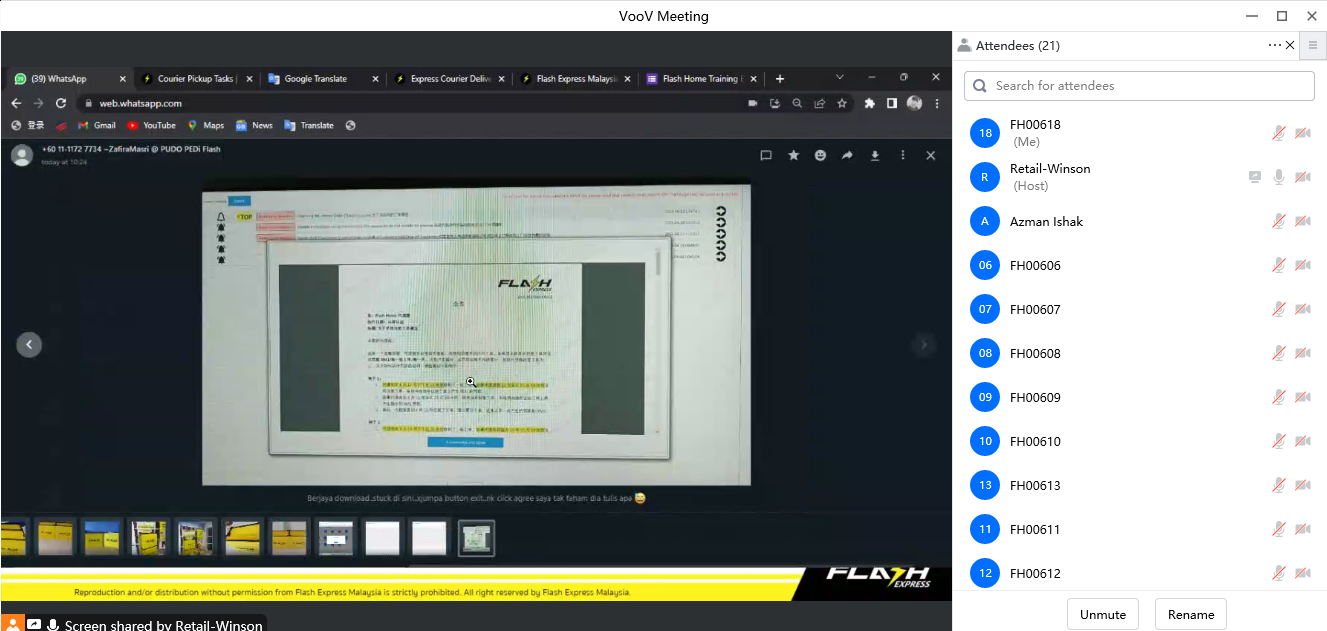Click the Search for attendees field

click(1139, 86)
